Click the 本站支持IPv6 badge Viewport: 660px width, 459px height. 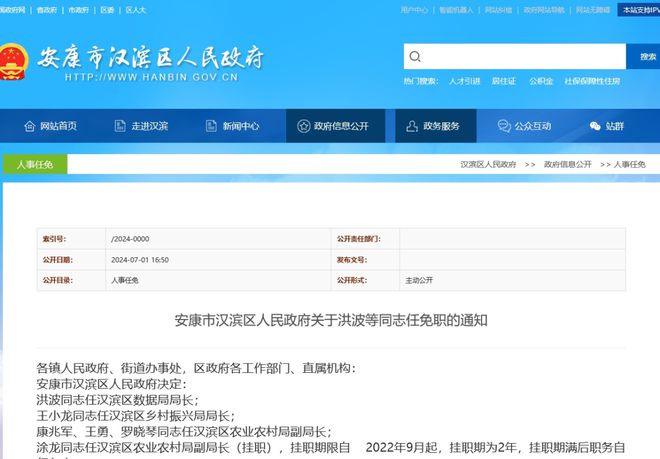click(639, 10)
